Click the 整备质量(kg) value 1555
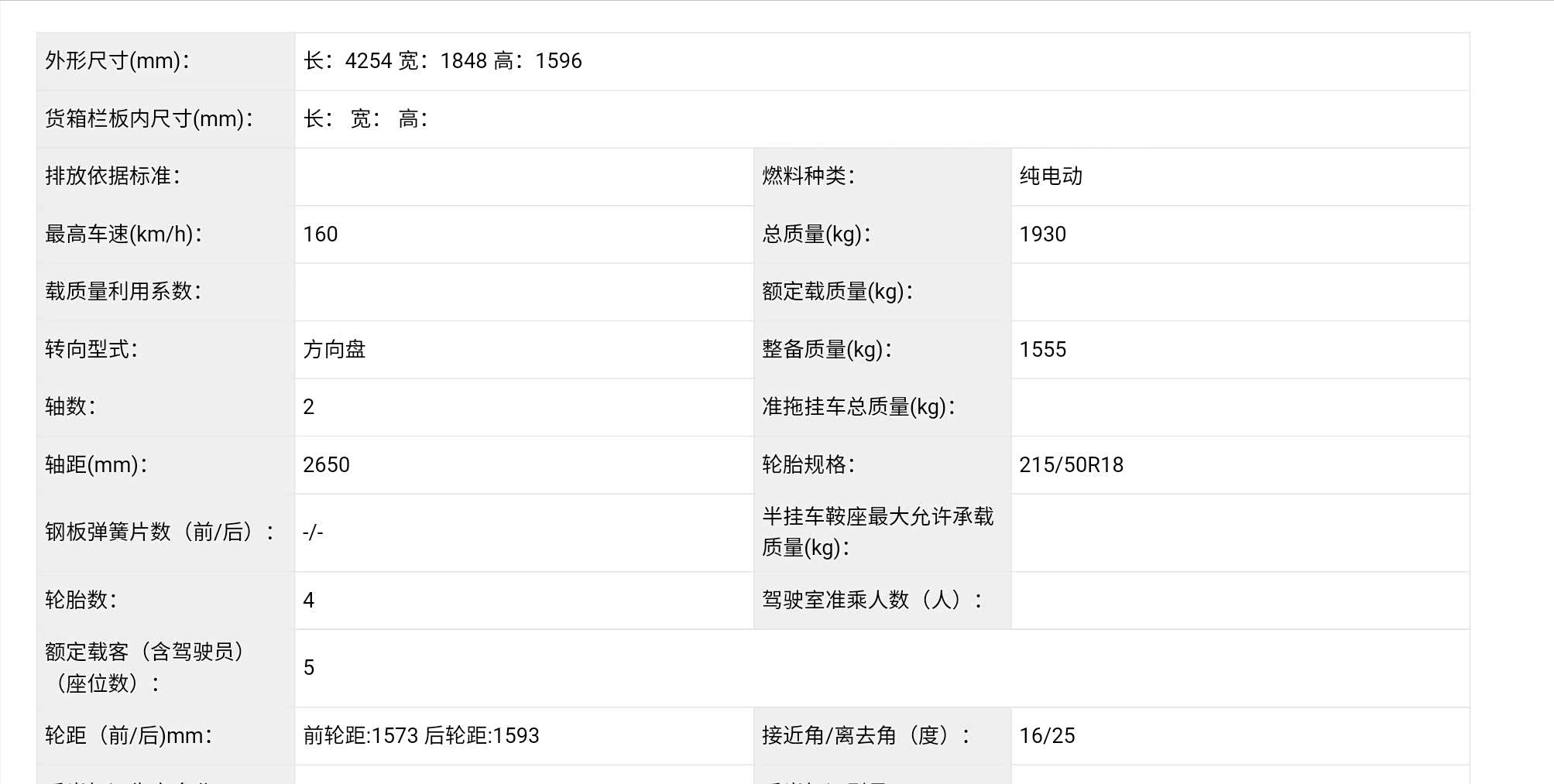 1042,350
